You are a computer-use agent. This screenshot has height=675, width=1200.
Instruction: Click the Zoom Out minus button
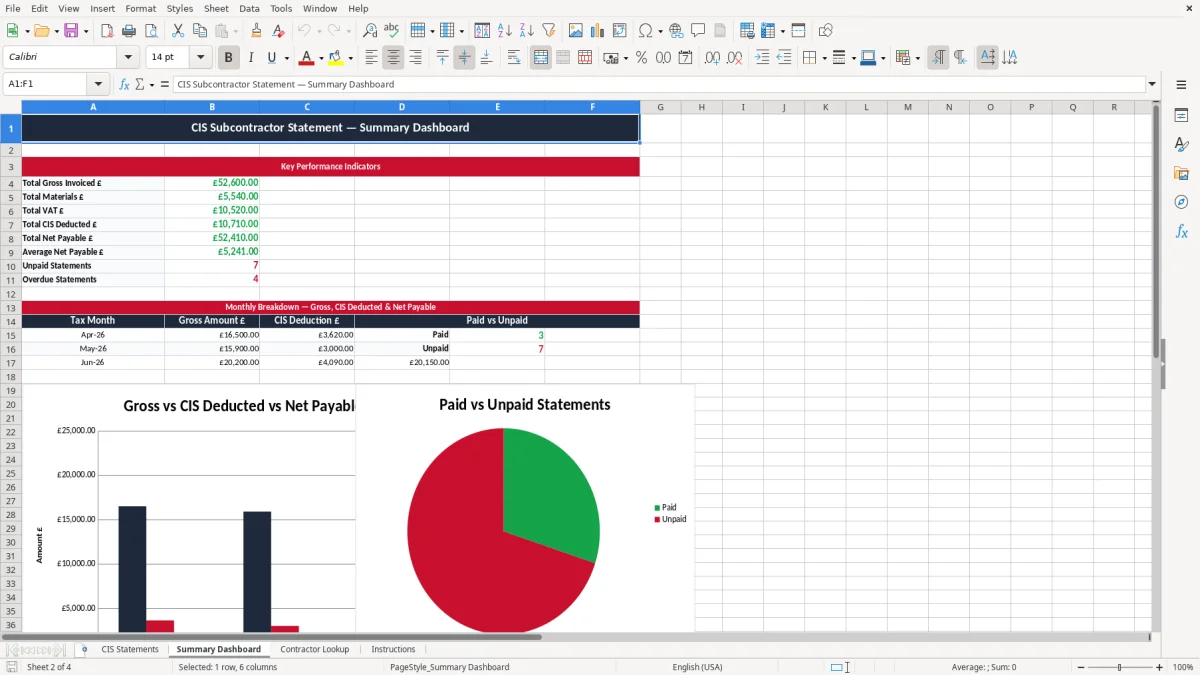pyautogui.click(x=1079, y=667)
